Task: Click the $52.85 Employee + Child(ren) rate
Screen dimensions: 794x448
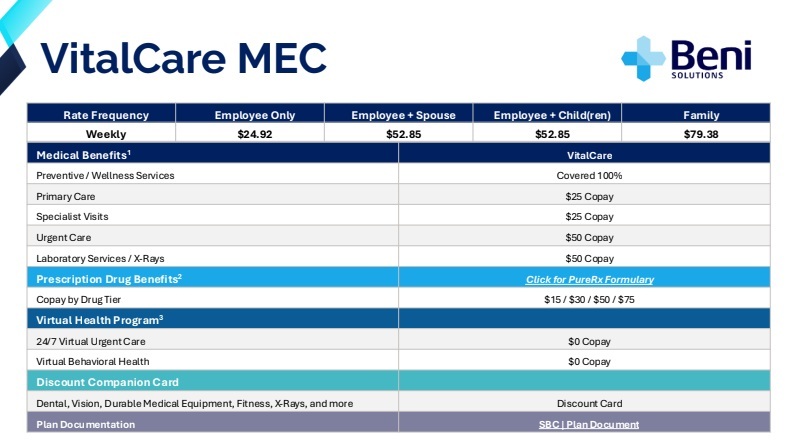Action: (x=552, y=134)
